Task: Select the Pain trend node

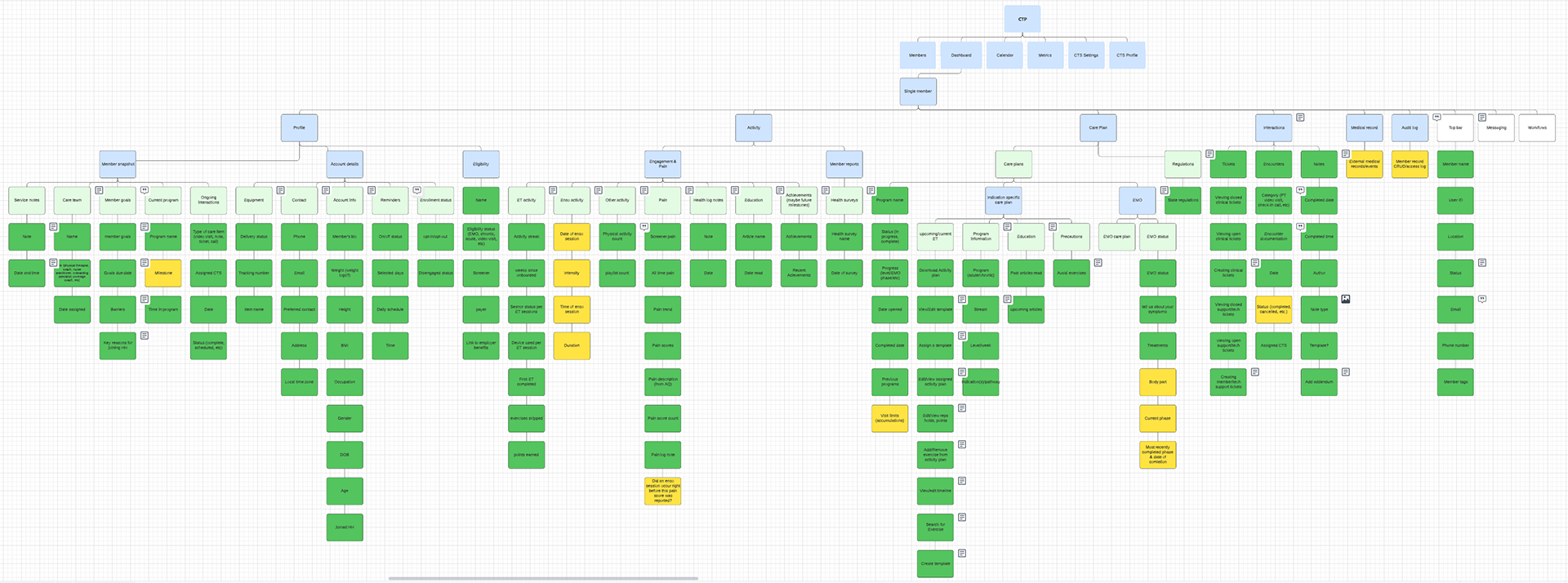Action: click(663, 309)
